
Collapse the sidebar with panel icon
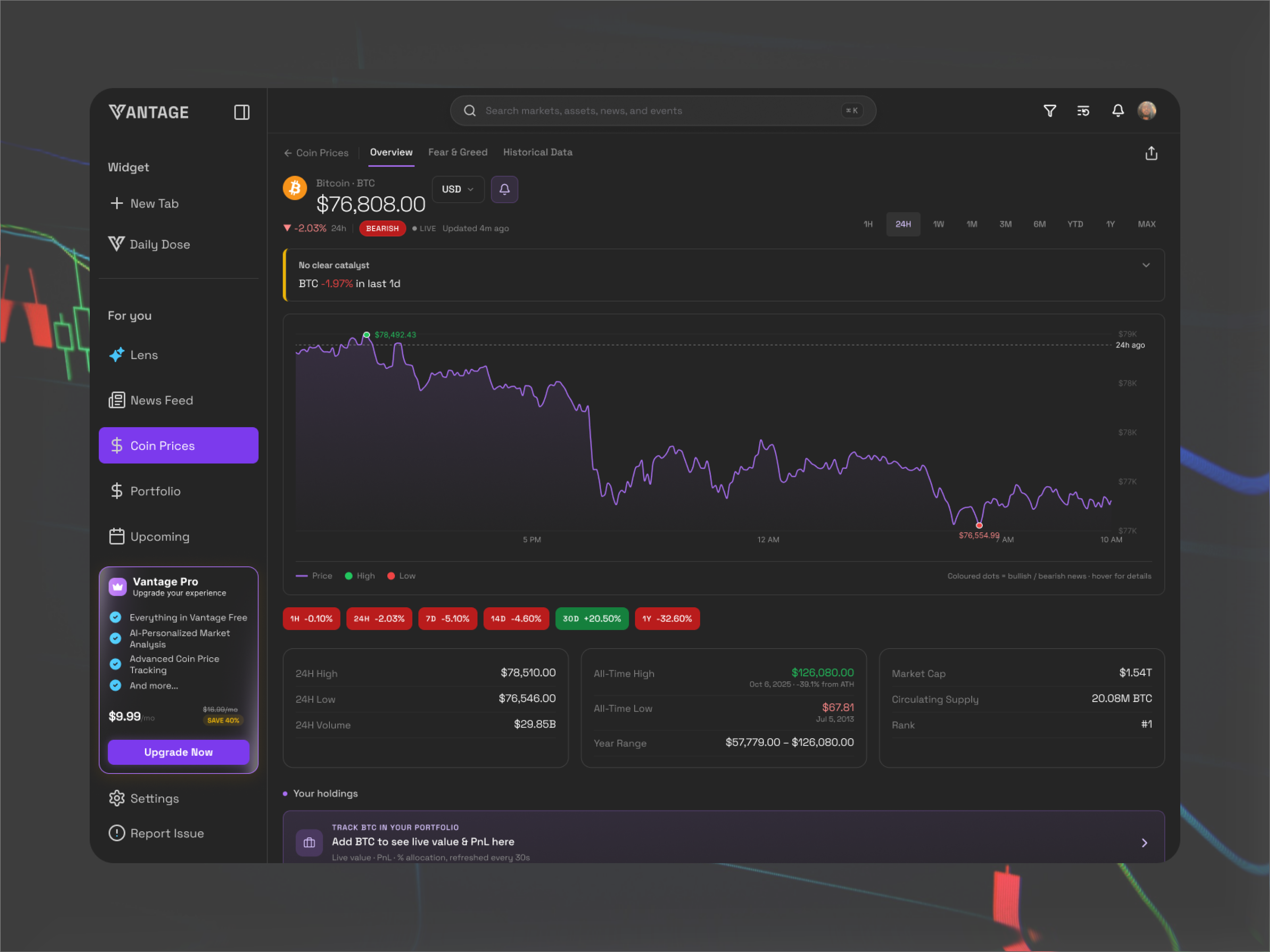242,112
